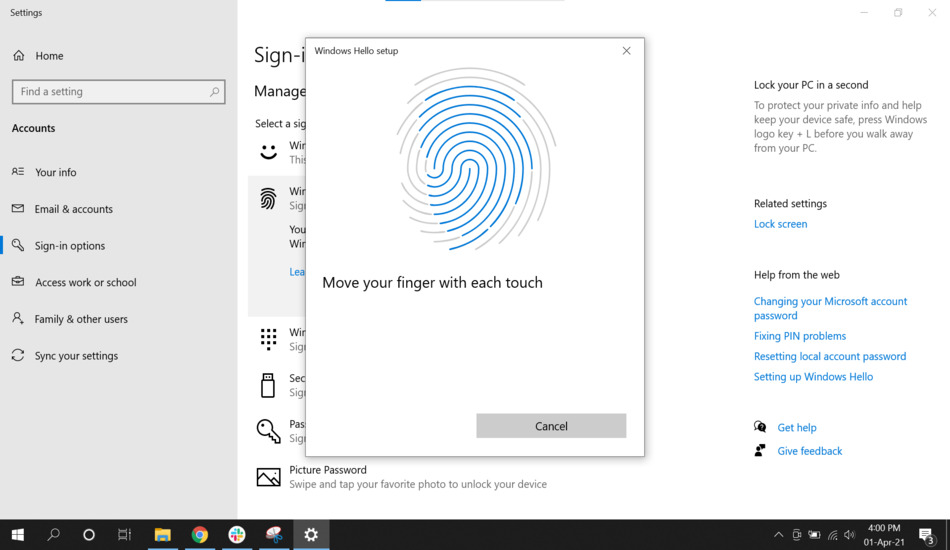Cancel the Windows Hello fingerprint setup
The width and height of the screenshot is (950, 550).
tap(551, 426)
